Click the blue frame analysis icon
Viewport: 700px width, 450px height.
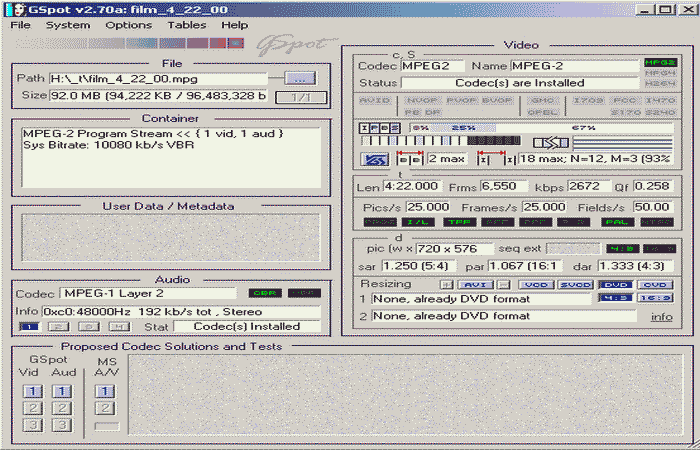click(x=375, y=158)
